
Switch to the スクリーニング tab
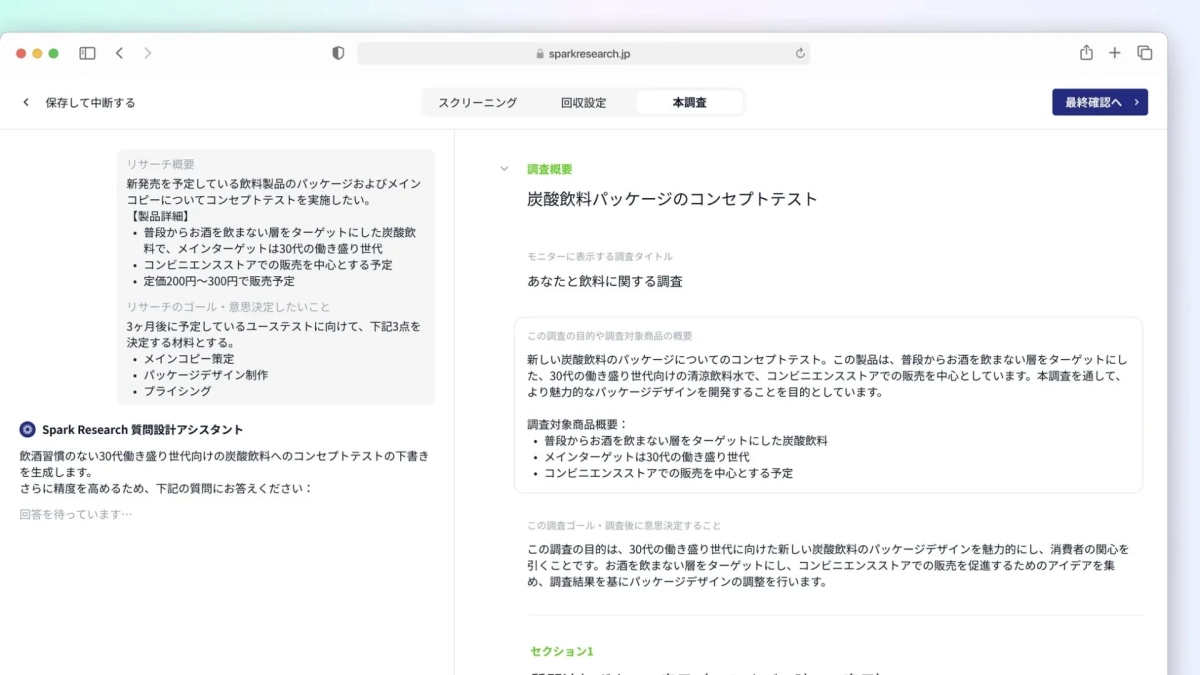click(x=478, y=102)
